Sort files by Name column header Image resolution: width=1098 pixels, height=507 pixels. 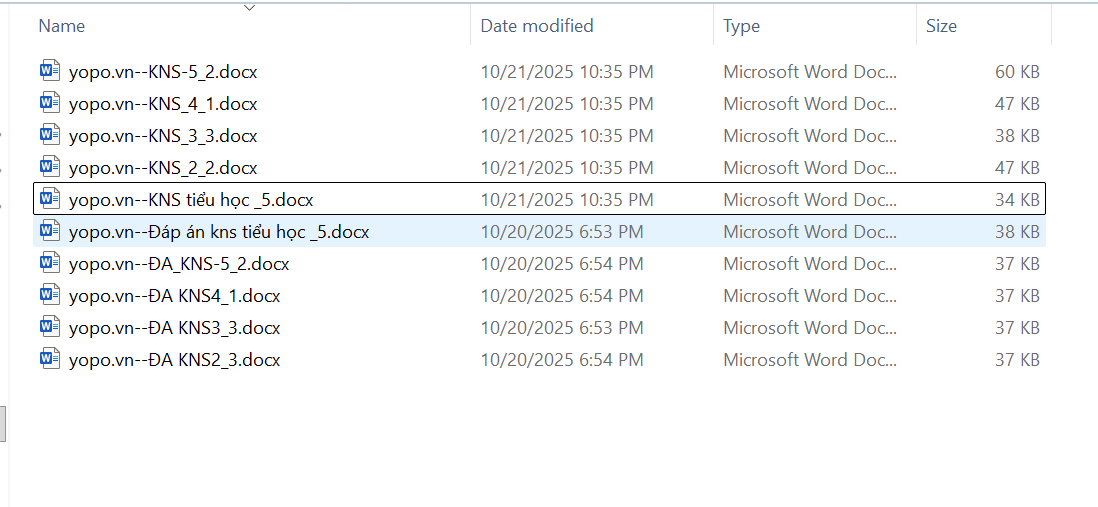[62, 26]
